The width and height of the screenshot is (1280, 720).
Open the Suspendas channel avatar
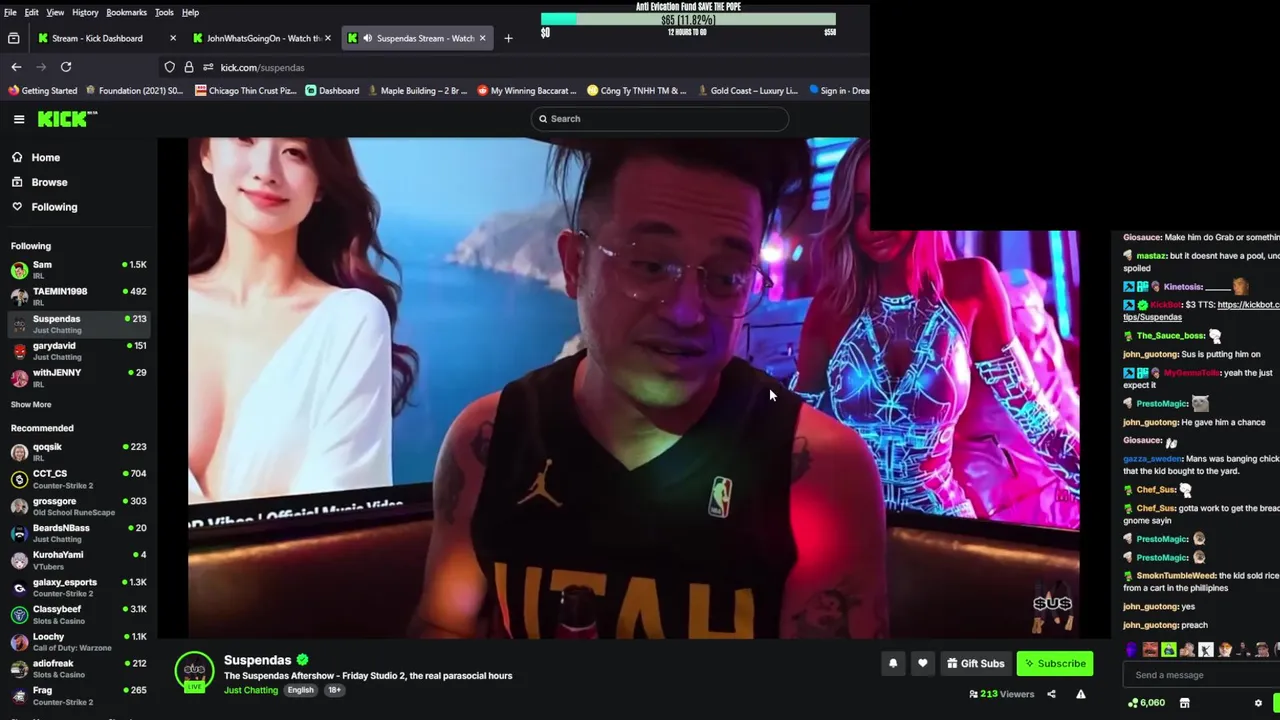point(194,672)
